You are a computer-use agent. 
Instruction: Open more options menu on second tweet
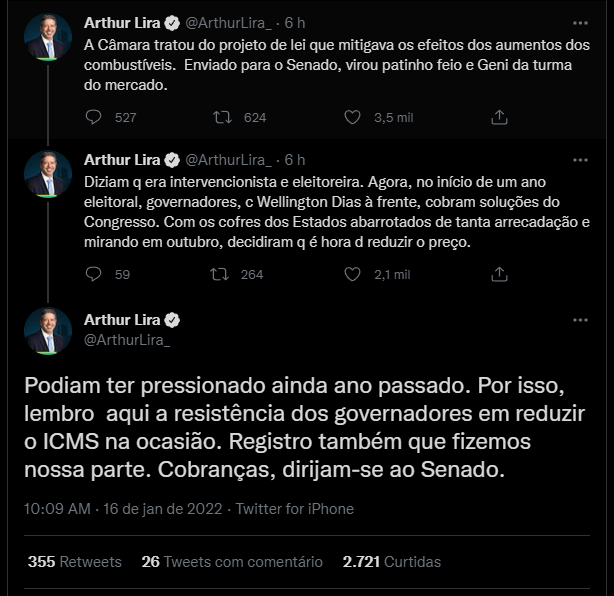[x=580, y=160]
